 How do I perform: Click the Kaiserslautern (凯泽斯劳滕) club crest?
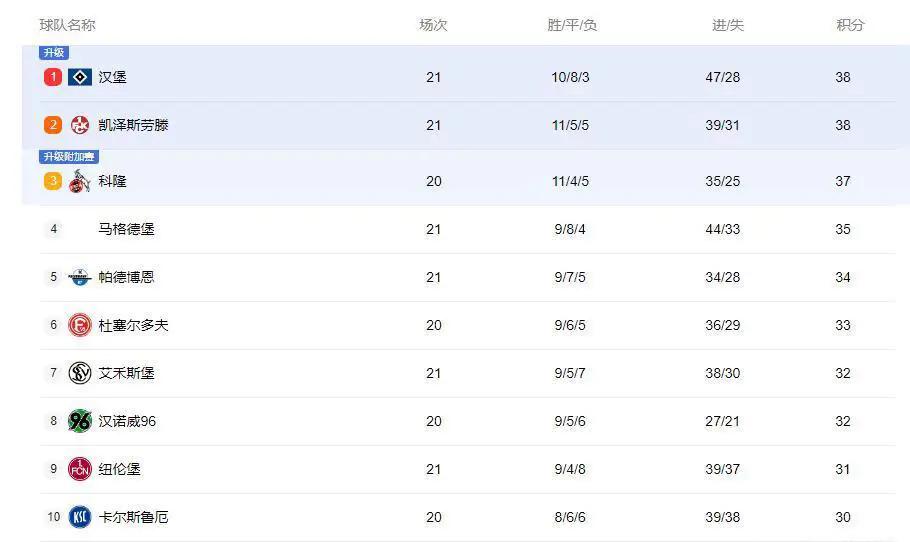(80, 125)
